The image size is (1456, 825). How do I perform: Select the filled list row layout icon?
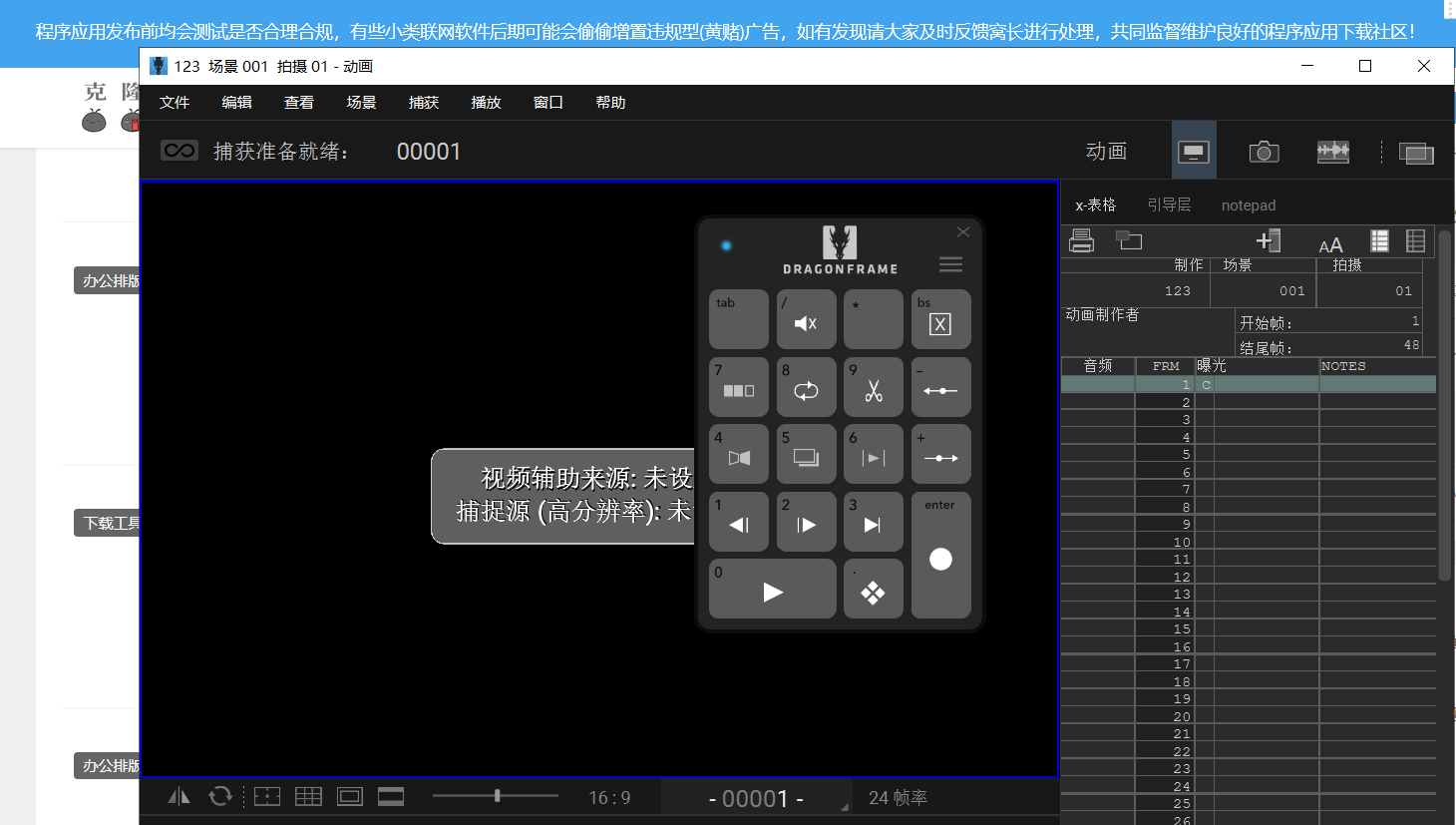click(1379, 240)
